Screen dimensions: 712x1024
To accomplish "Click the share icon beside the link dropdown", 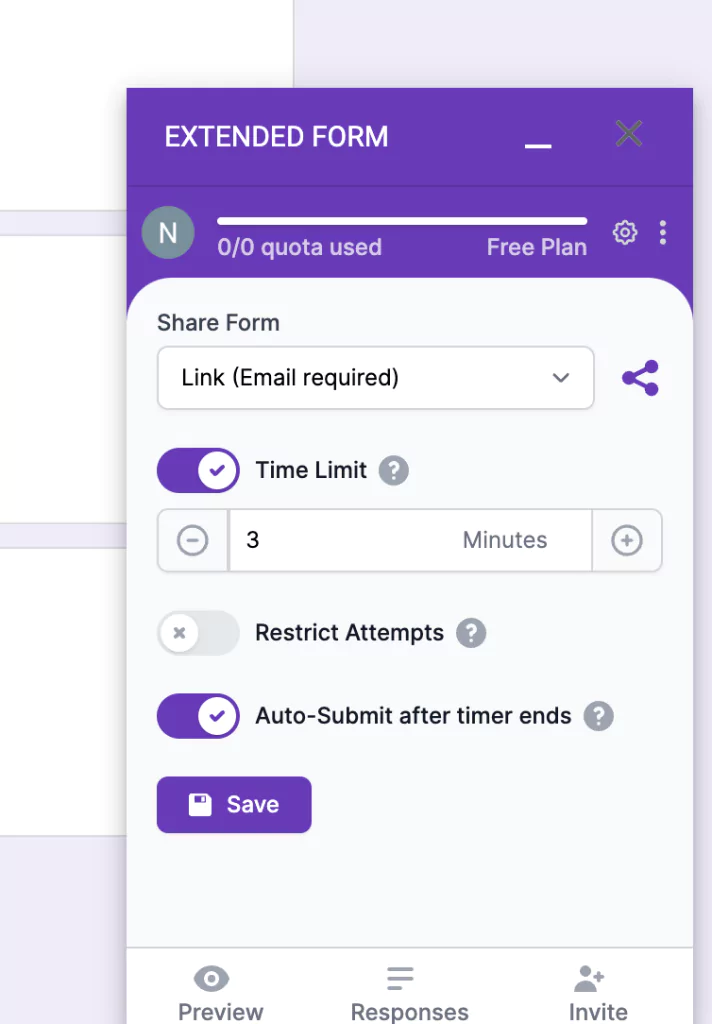I will coord(640,378).
